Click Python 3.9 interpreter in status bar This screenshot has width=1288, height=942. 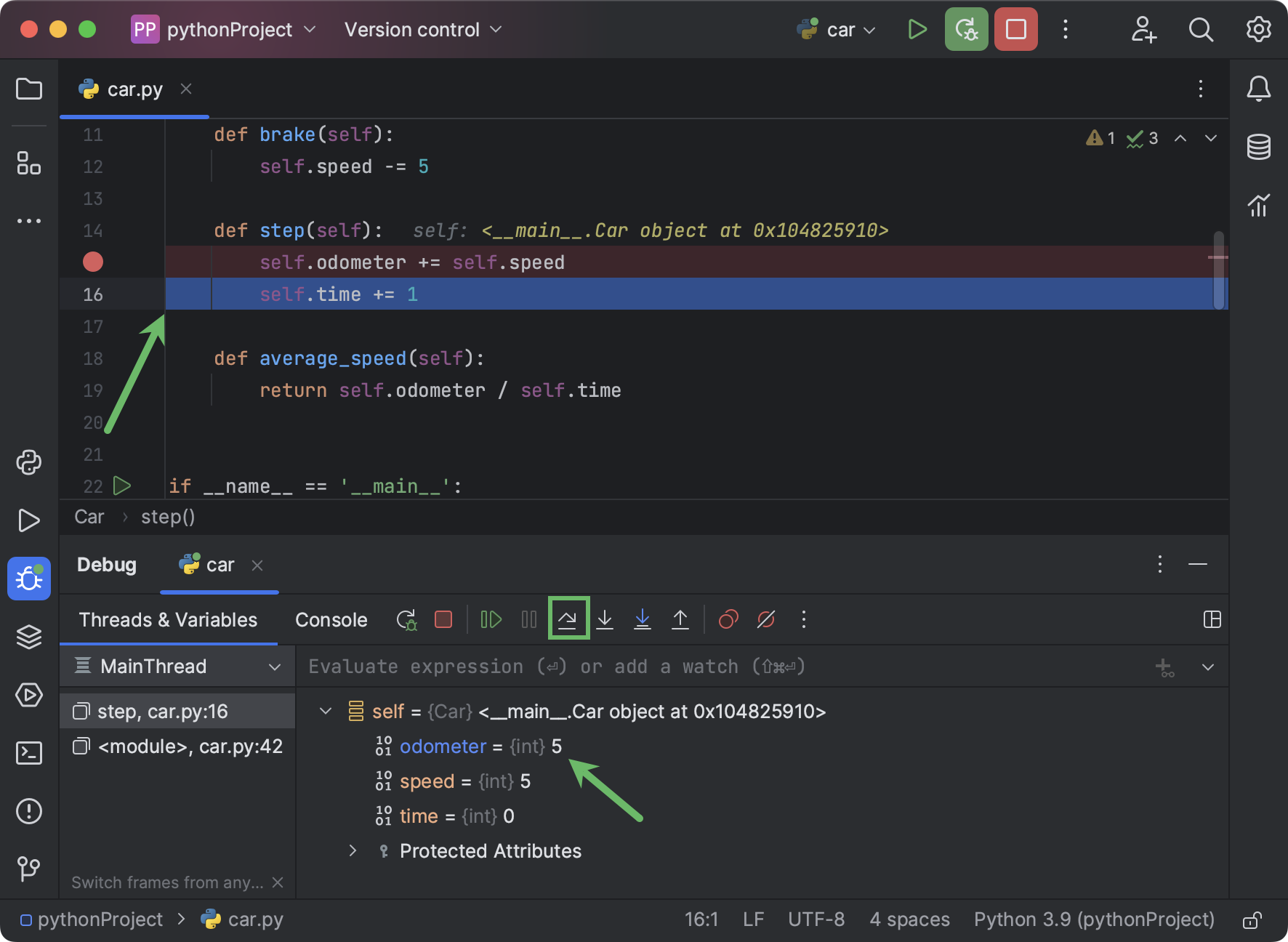[x=1094, y=920]
